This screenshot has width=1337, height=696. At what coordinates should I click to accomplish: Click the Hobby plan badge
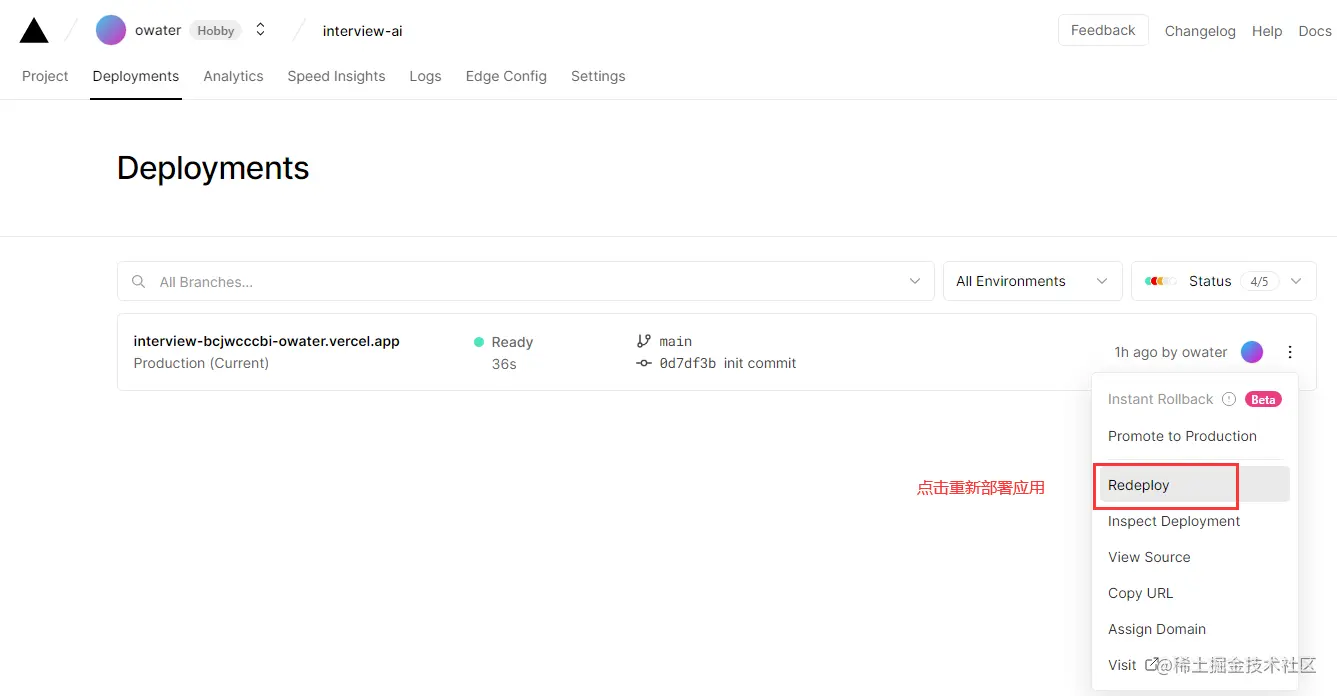pyautogui.click(x=215, y=31)
